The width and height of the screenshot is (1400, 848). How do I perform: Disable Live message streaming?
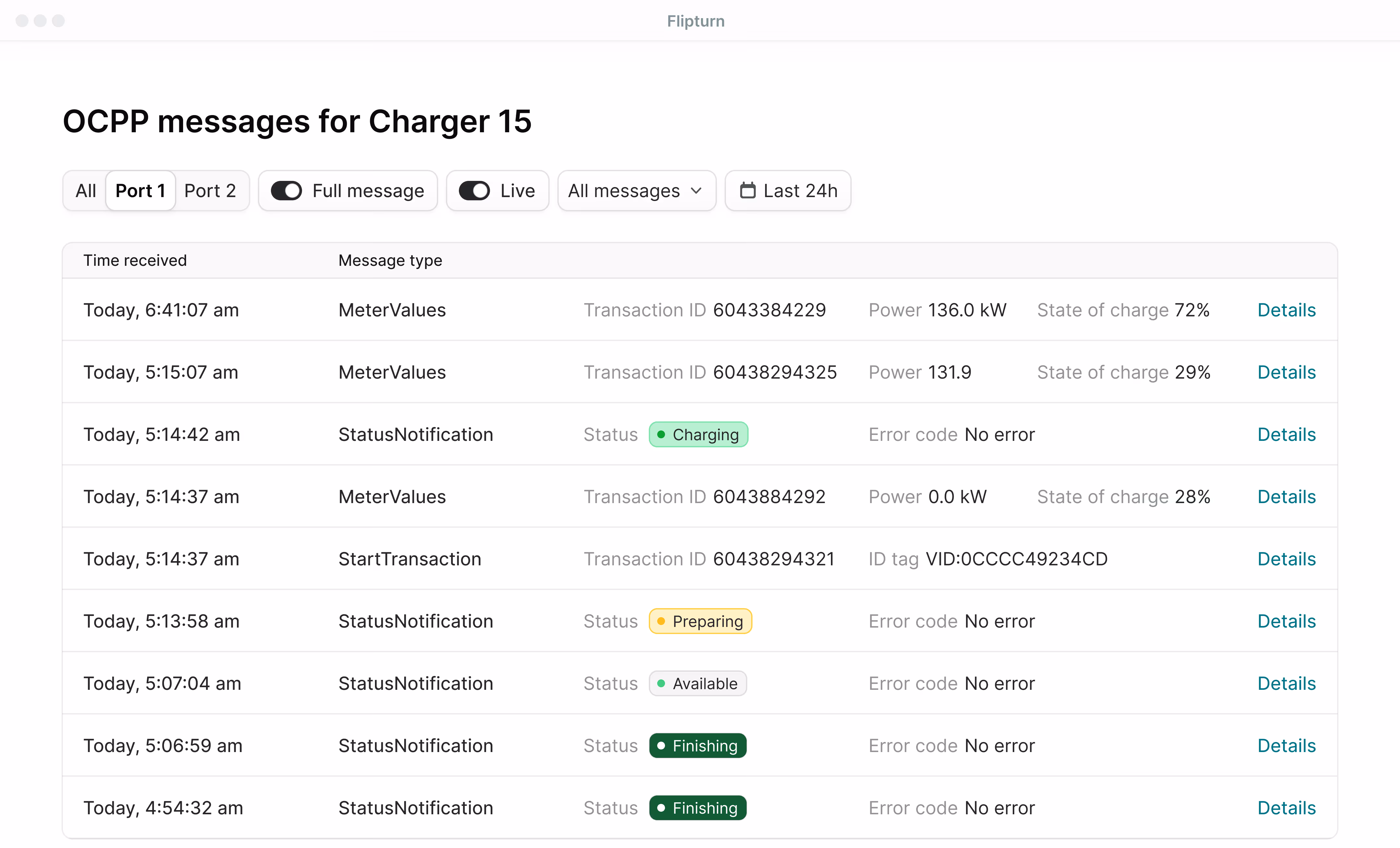474,190
